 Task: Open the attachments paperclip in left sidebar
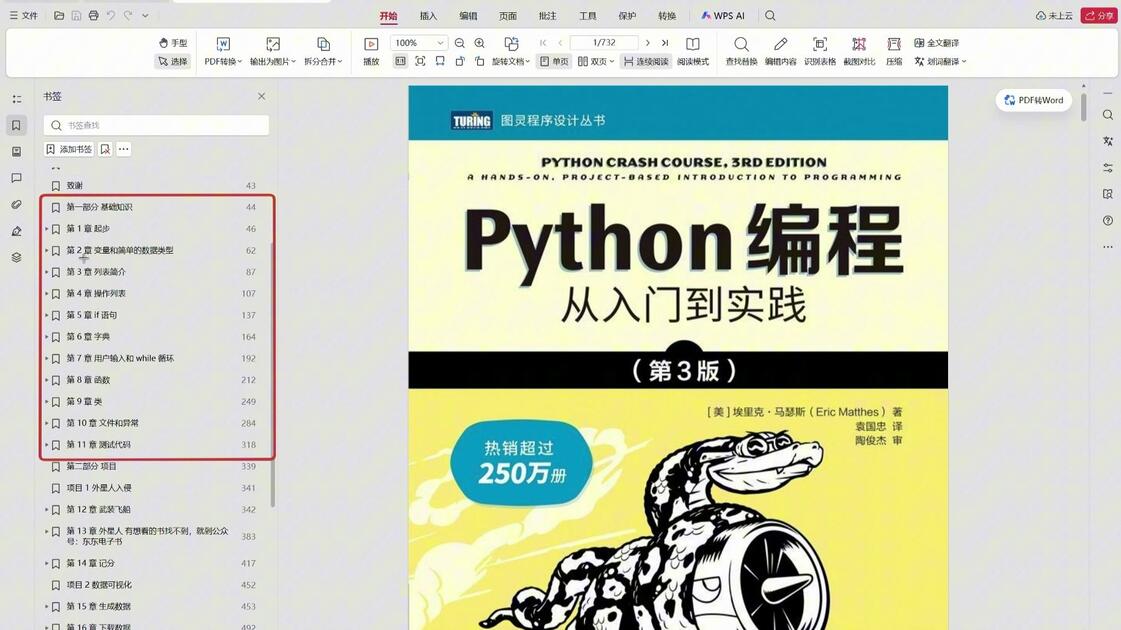tap(16, 205)
